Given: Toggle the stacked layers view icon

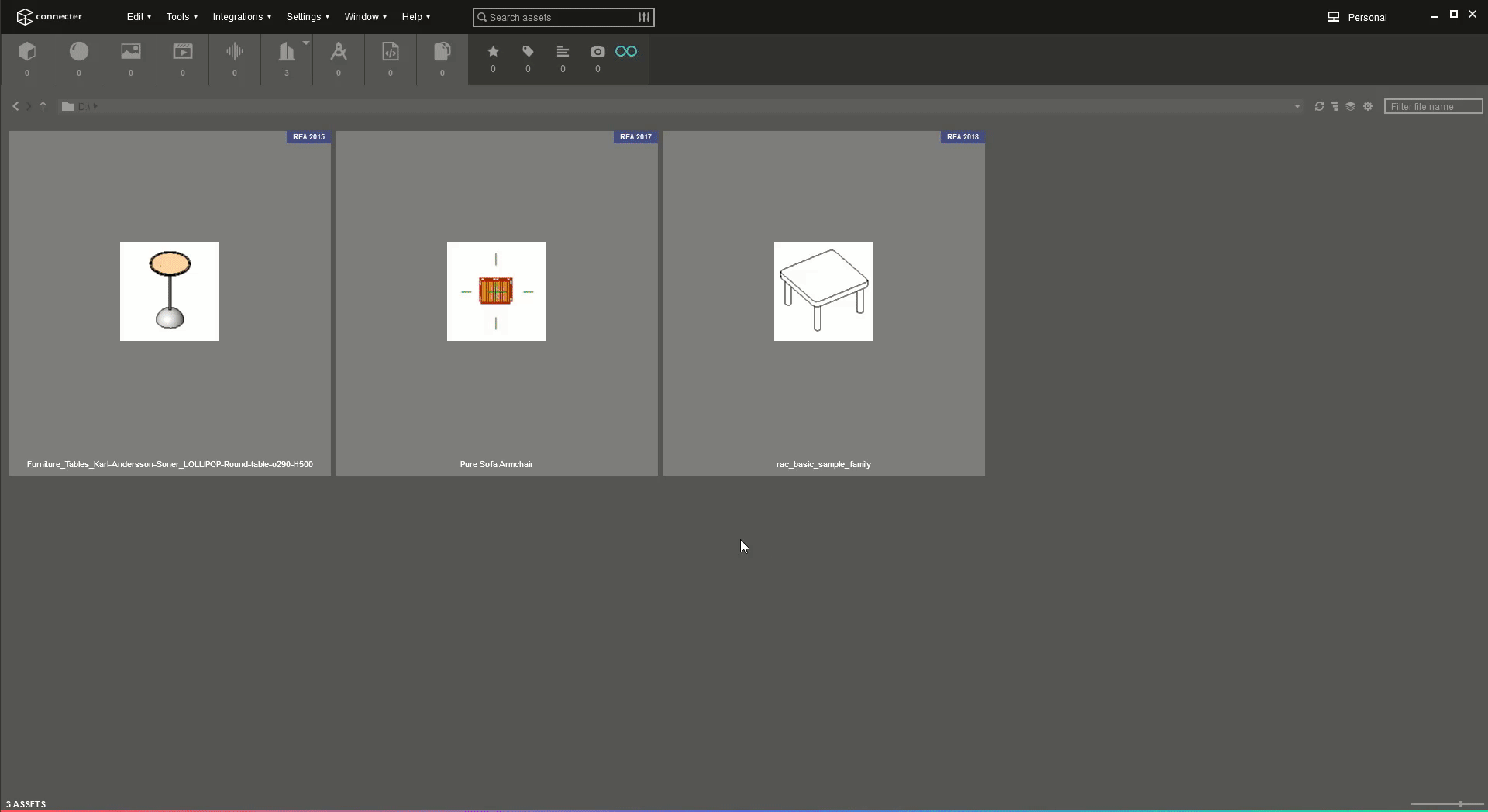Looking at the screenshot, I should (1350, 106).
